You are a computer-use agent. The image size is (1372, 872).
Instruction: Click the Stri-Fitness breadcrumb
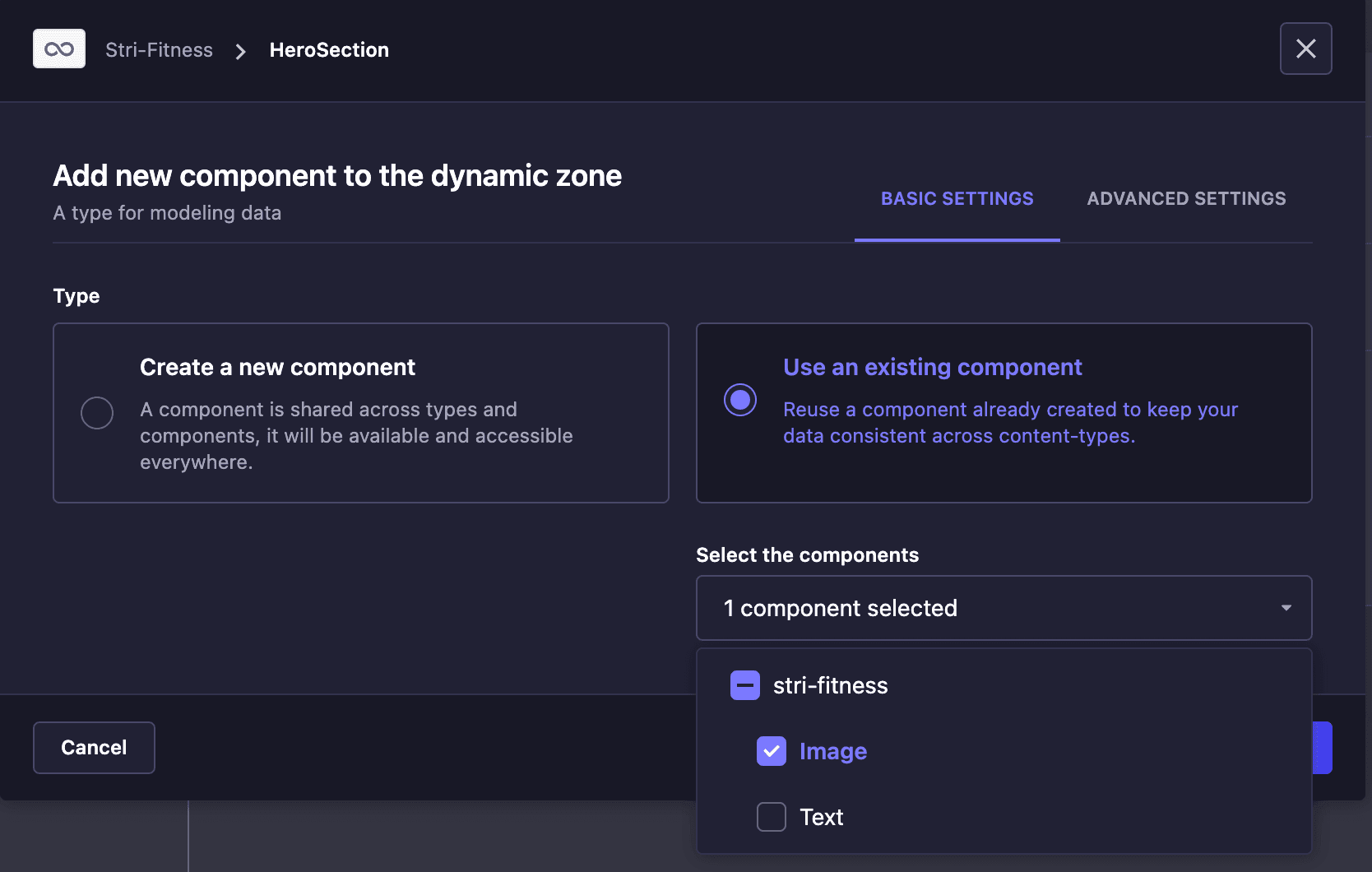coord(159,50)
